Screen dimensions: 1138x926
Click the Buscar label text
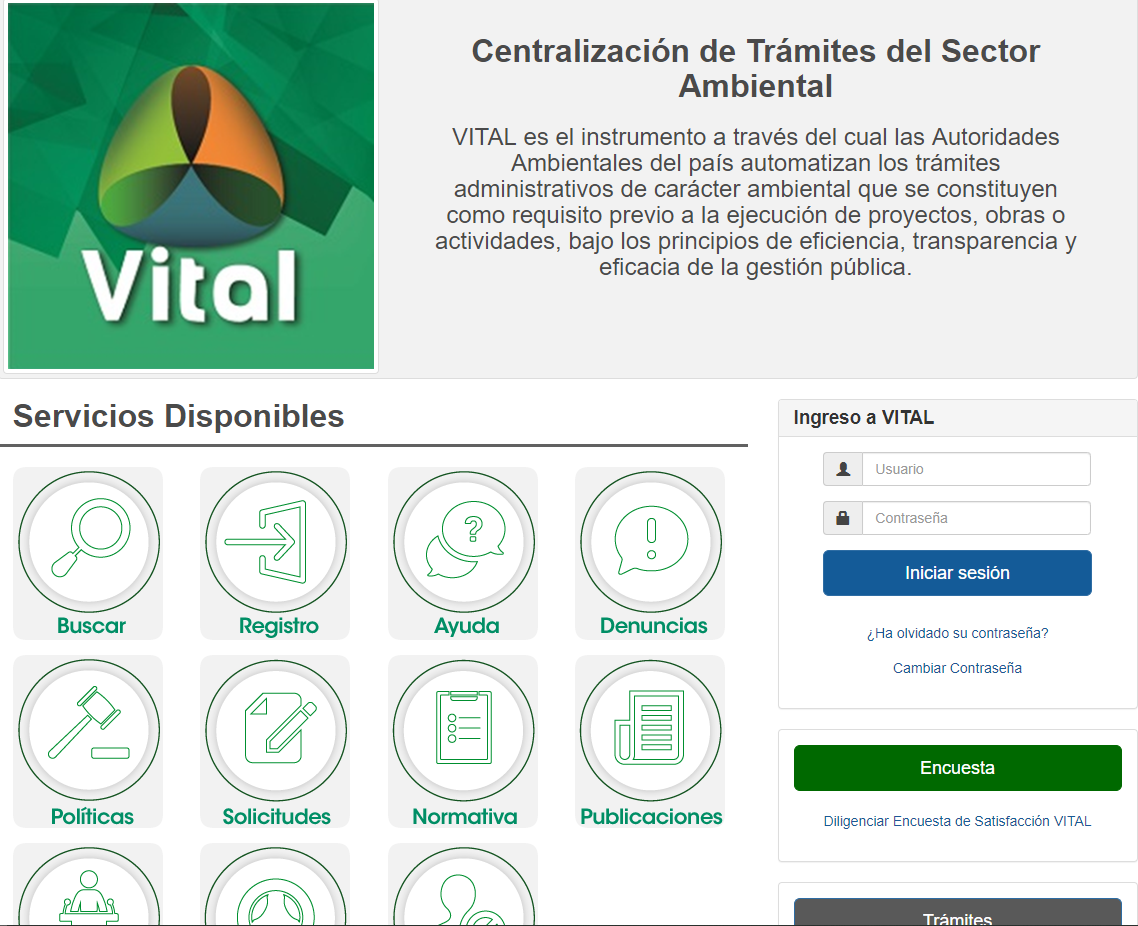tap(91, 626)
